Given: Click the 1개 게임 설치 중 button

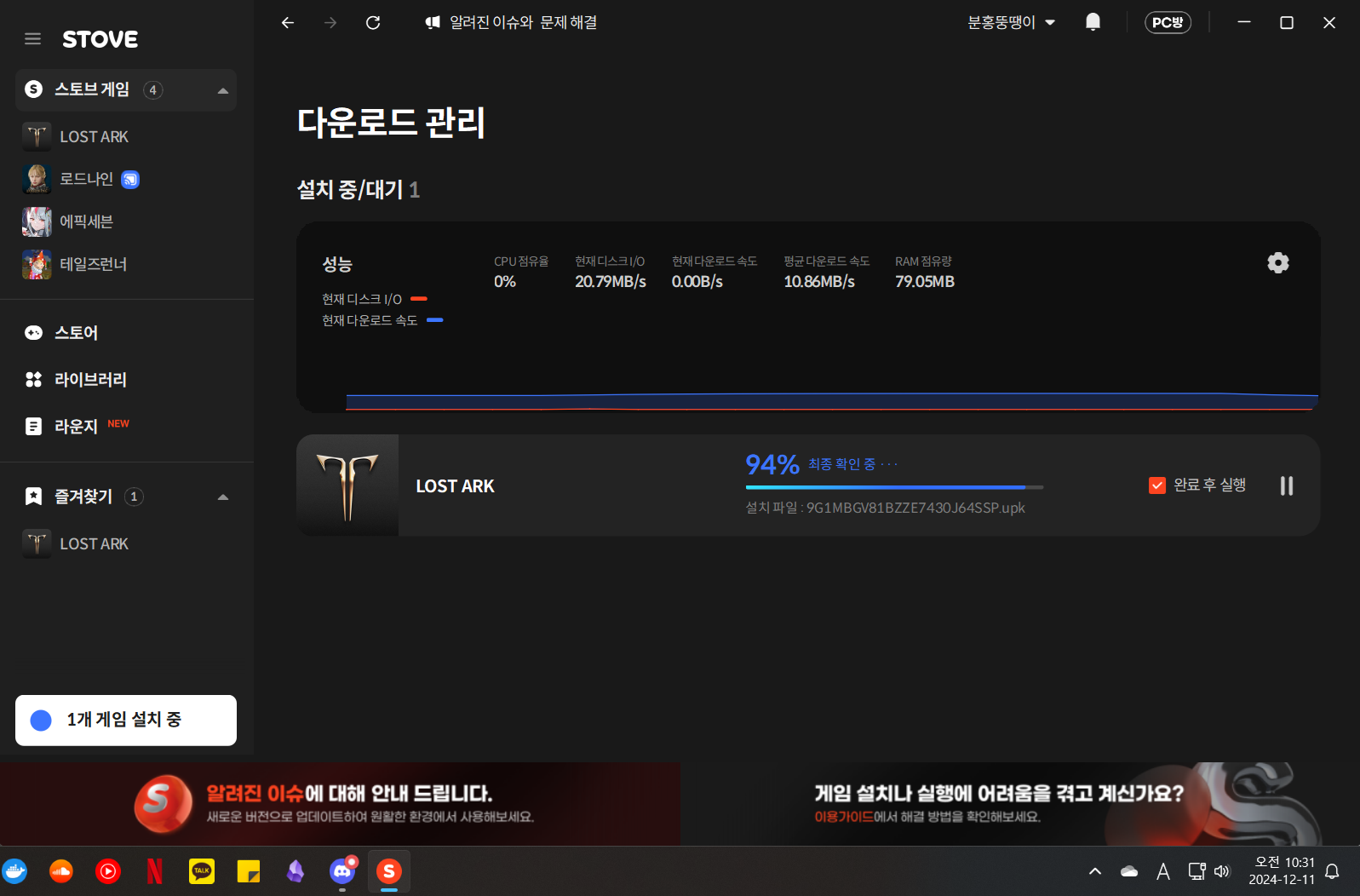Looking at the screenshot, I should tap(126, 721).
